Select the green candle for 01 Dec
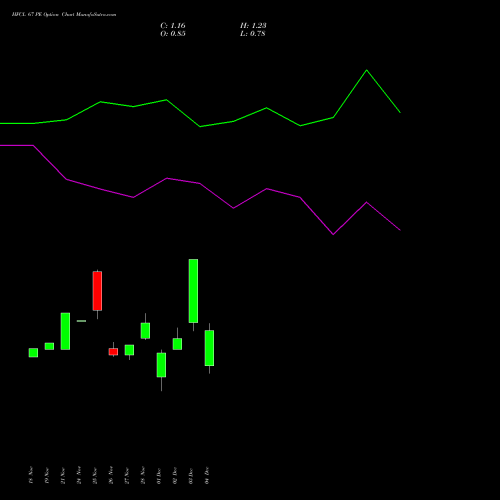Screen dimensions: 500x500 [161, 365]
